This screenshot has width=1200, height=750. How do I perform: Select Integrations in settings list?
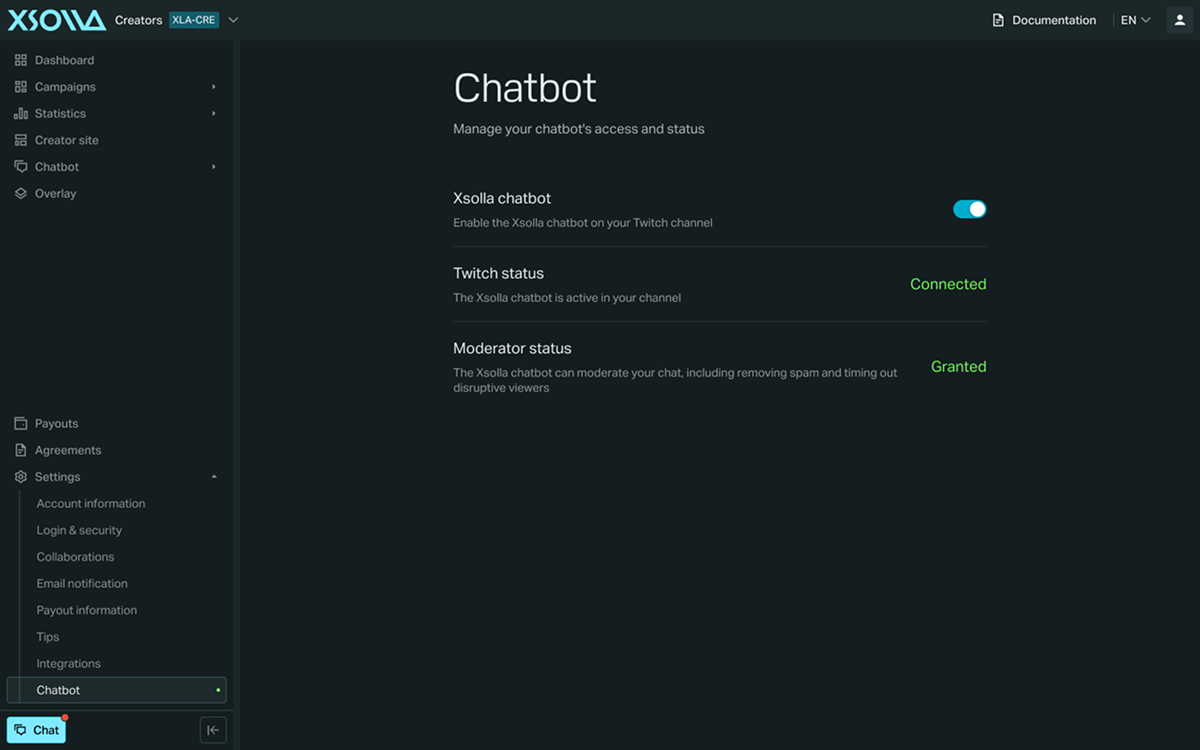(x=69, y=664)
